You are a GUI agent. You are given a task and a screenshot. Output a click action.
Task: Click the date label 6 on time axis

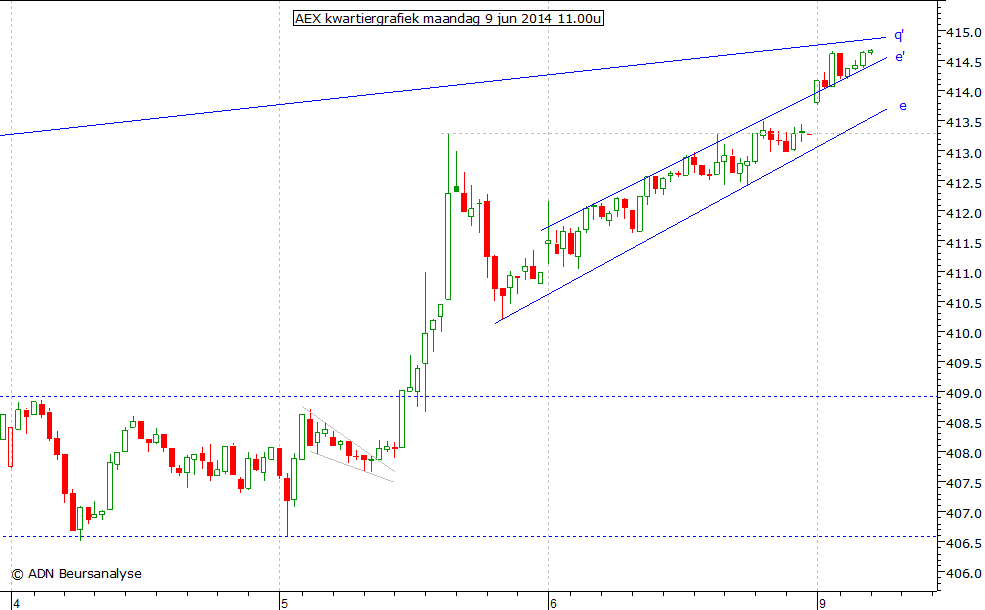pos(553,604)
